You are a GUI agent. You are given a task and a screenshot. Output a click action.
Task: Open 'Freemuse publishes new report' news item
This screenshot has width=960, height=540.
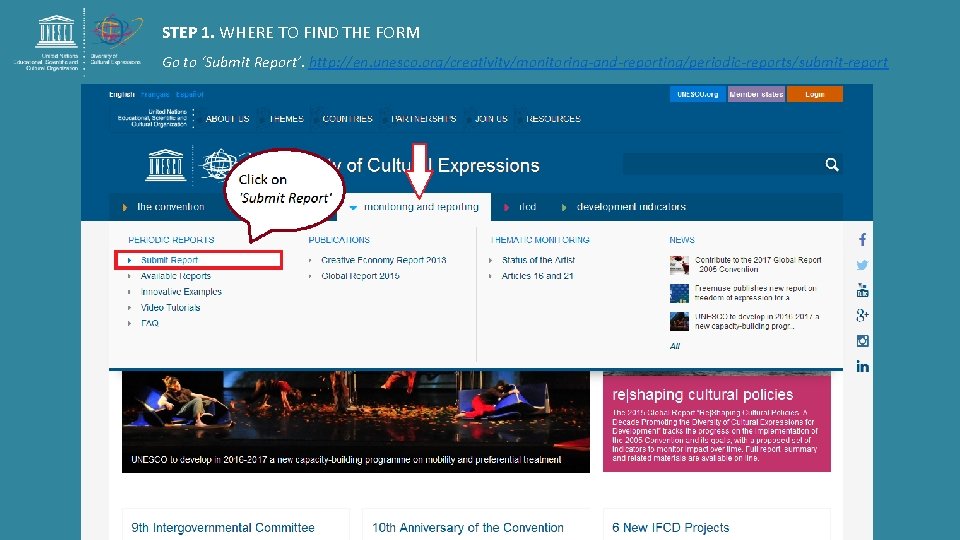[x=756, y=293]
